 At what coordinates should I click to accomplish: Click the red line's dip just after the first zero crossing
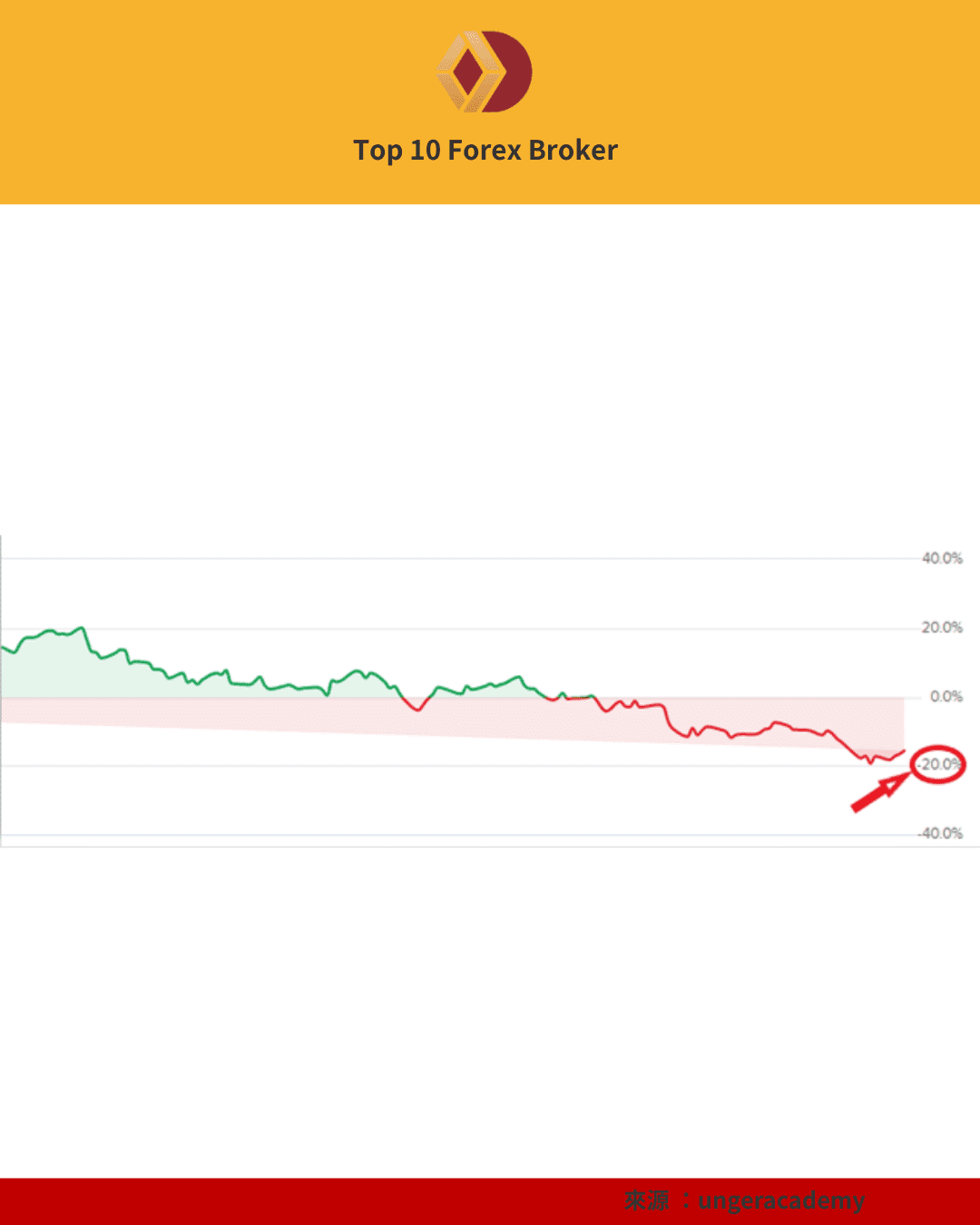point(417,710)
